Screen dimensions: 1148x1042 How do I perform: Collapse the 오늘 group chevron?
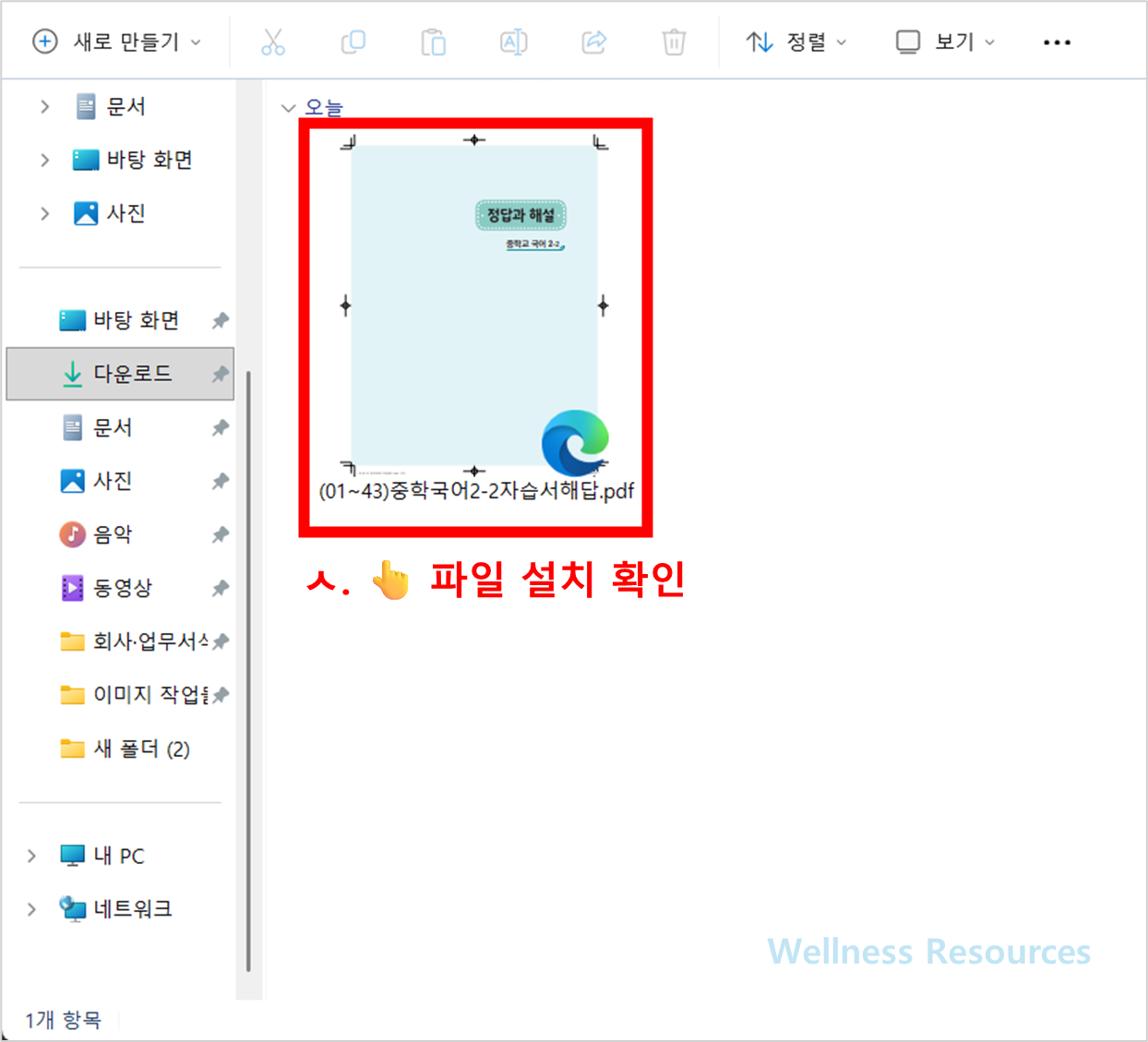coord(288,108)
